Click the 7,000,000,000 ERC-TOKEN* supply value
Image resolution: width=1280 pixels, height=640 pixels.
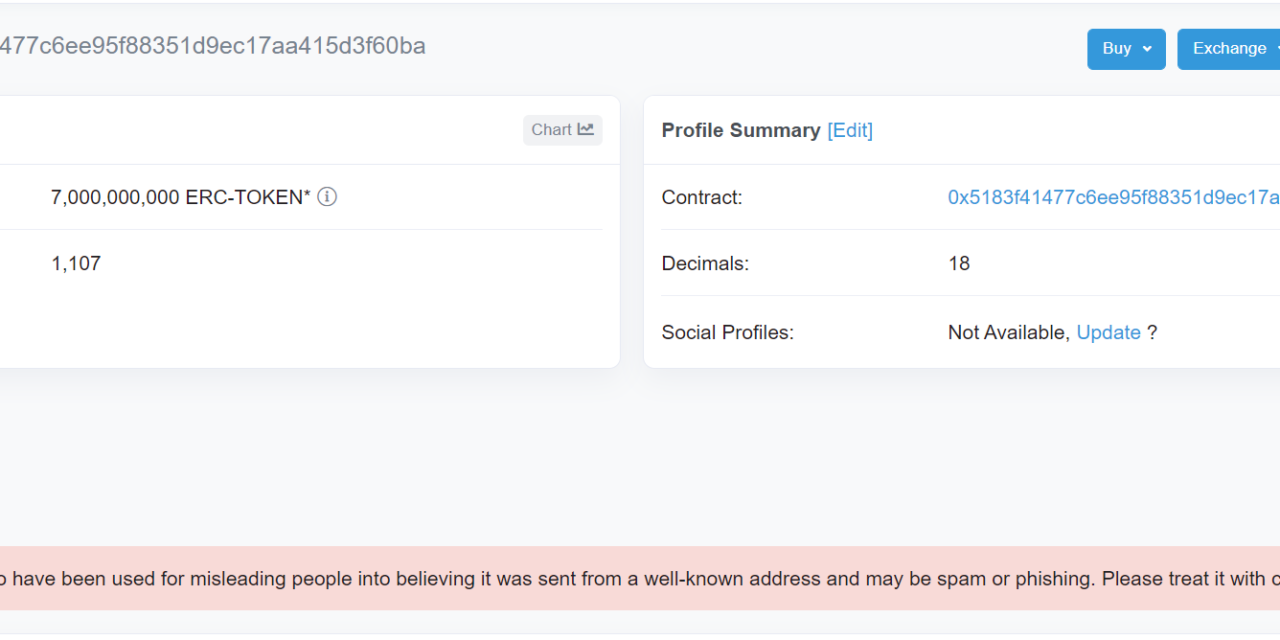click(180, 197)
